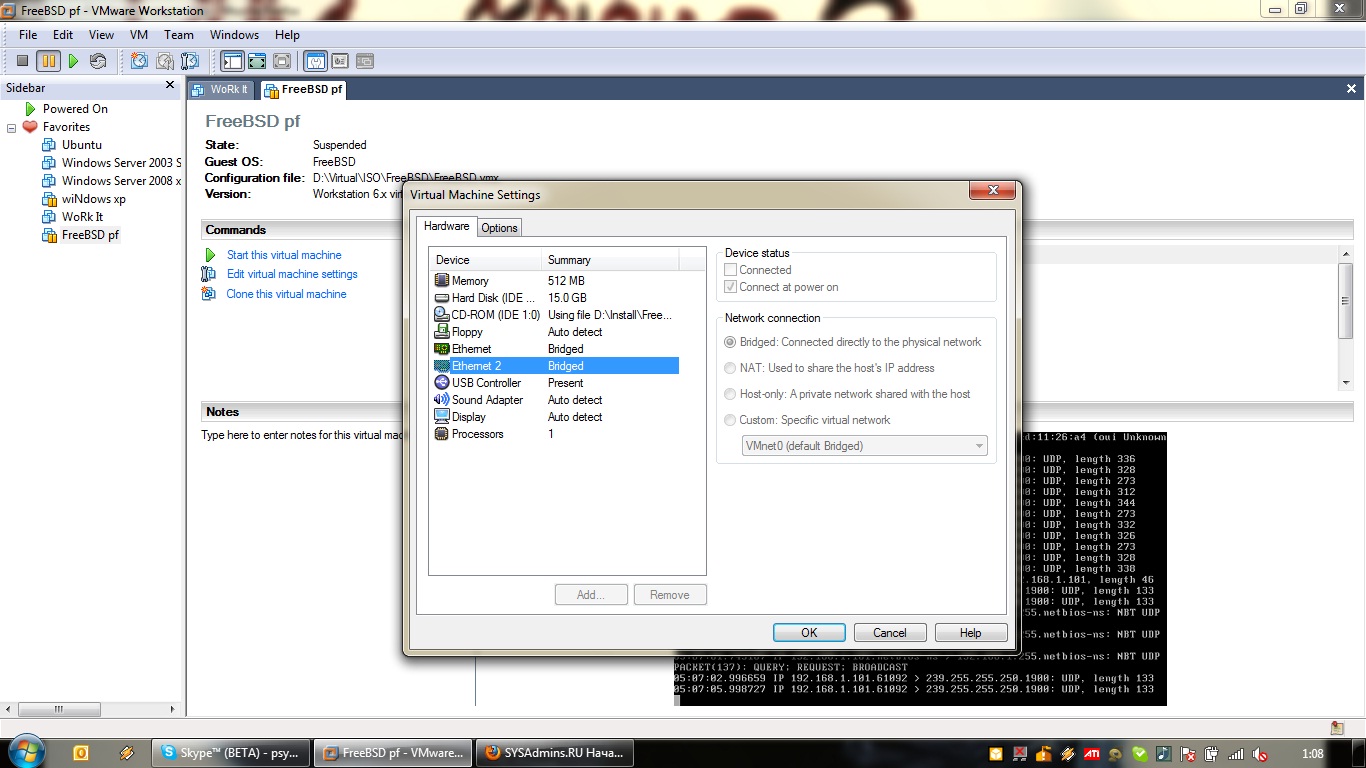The width and height of the screenshot is (1366, 768).
Task: Select wiNdows xp in the sidebar
Action: [94, 199]
